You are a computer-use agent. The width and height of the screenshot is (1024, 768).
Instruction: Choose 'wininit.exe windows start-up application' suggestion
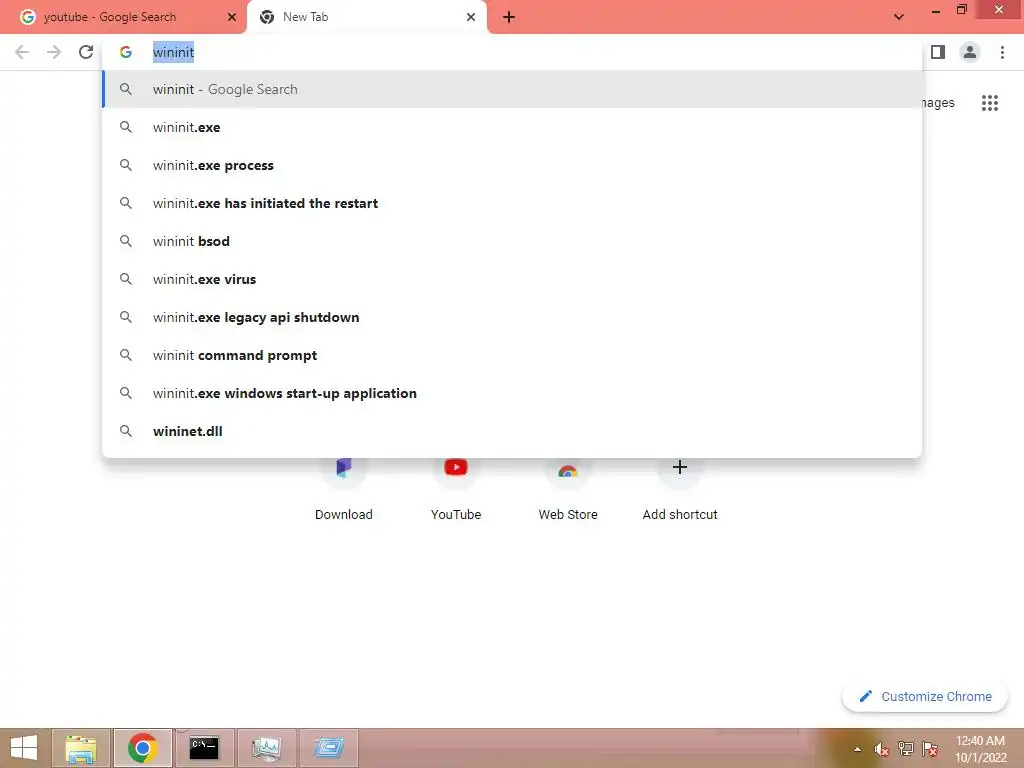click(512, 393)
